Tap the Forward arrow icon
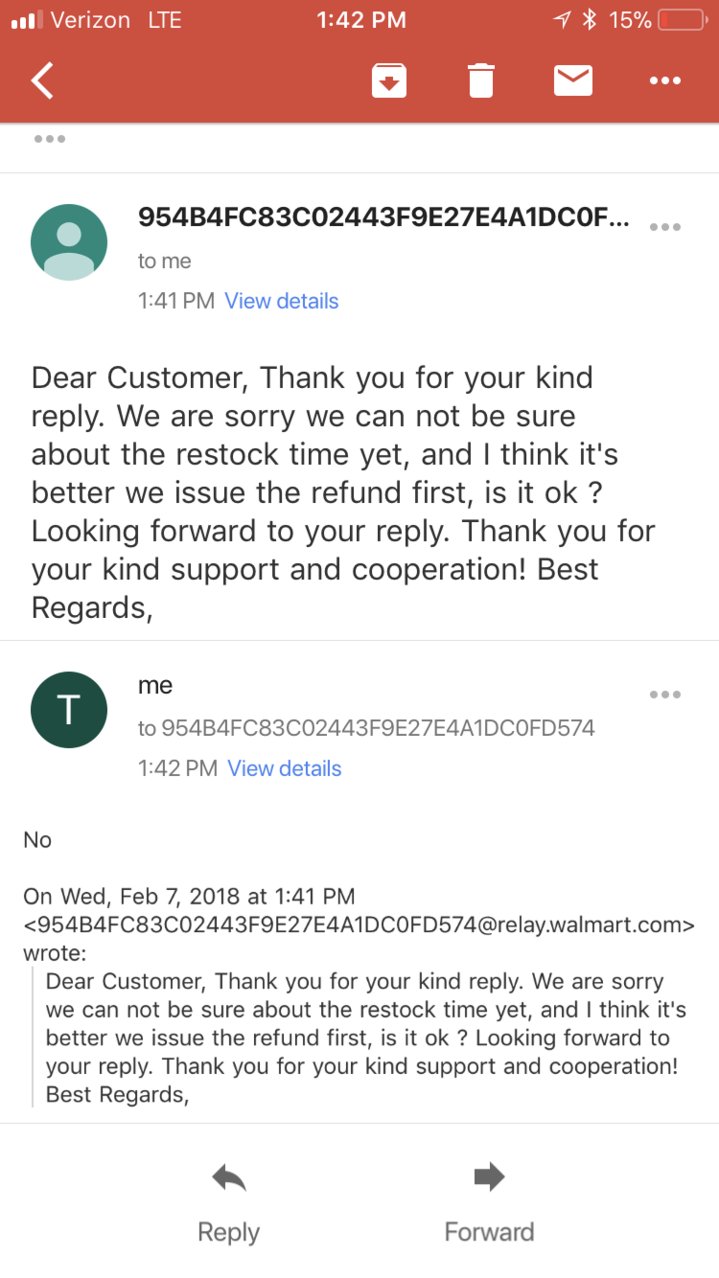The width and height of the screenshot is (719, 1278). tap(489, 1178)
